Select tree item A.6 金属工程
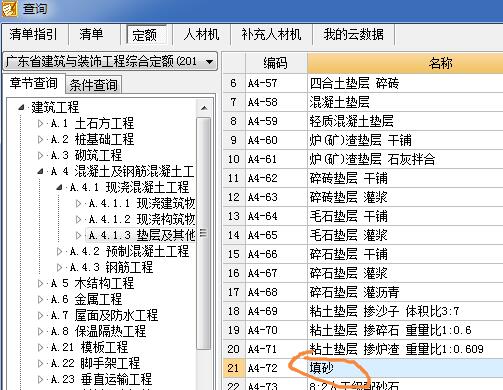503x390 pixels. click(x=86, y=299)
